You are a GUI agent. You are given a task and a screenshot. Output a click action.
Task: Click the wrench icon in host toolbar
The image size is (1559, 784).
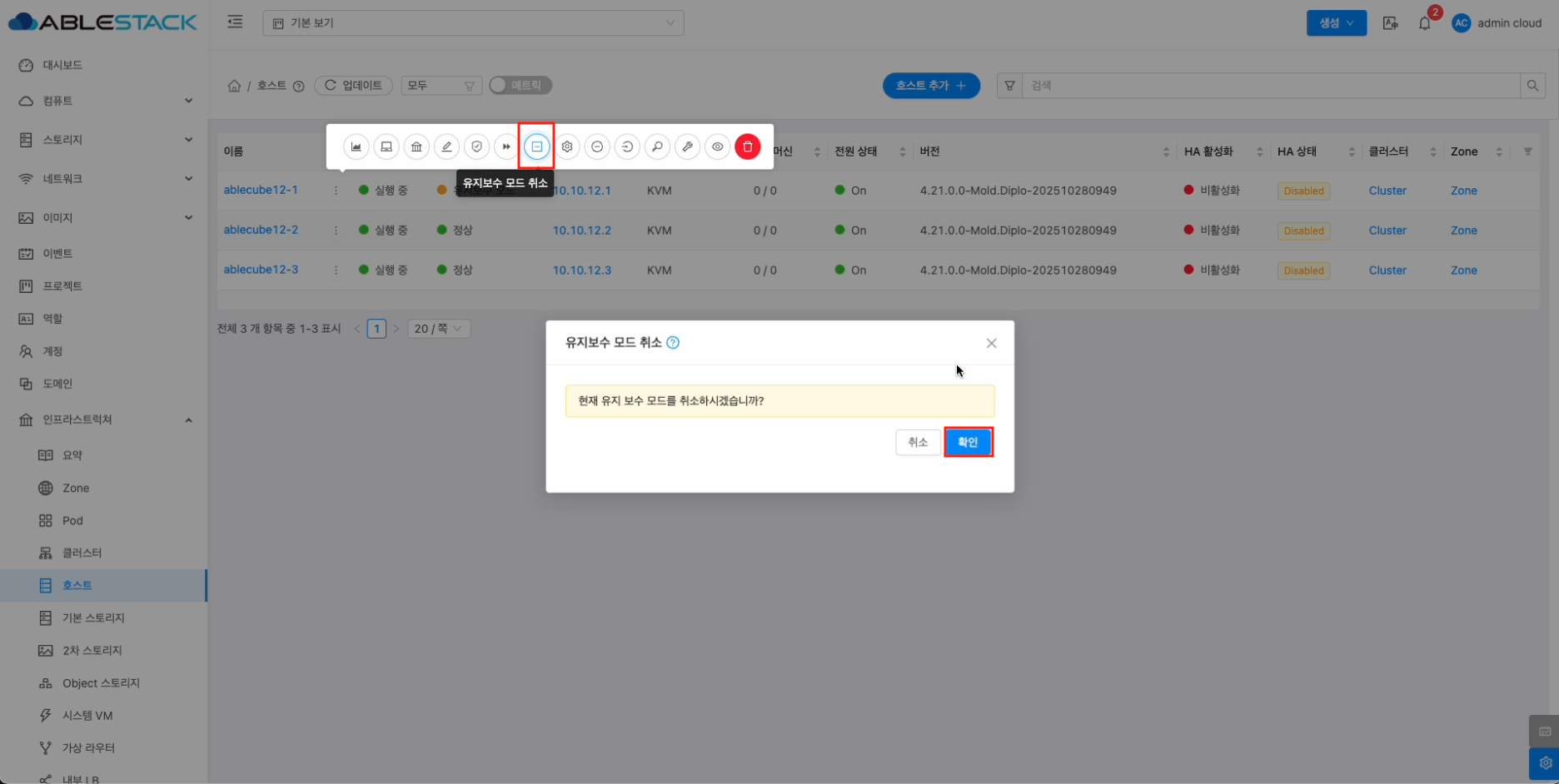pyautogui.click(x=687, y=146)
